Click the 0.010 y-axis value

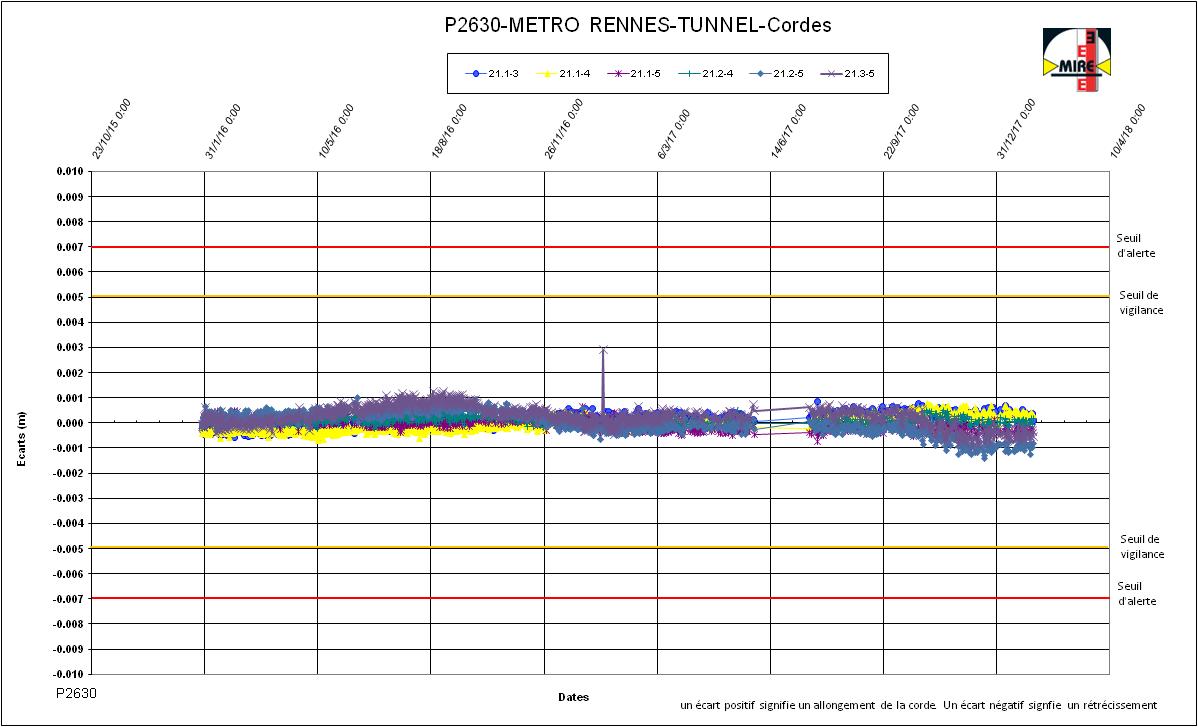pyautogui.click(x=69, y=171)
